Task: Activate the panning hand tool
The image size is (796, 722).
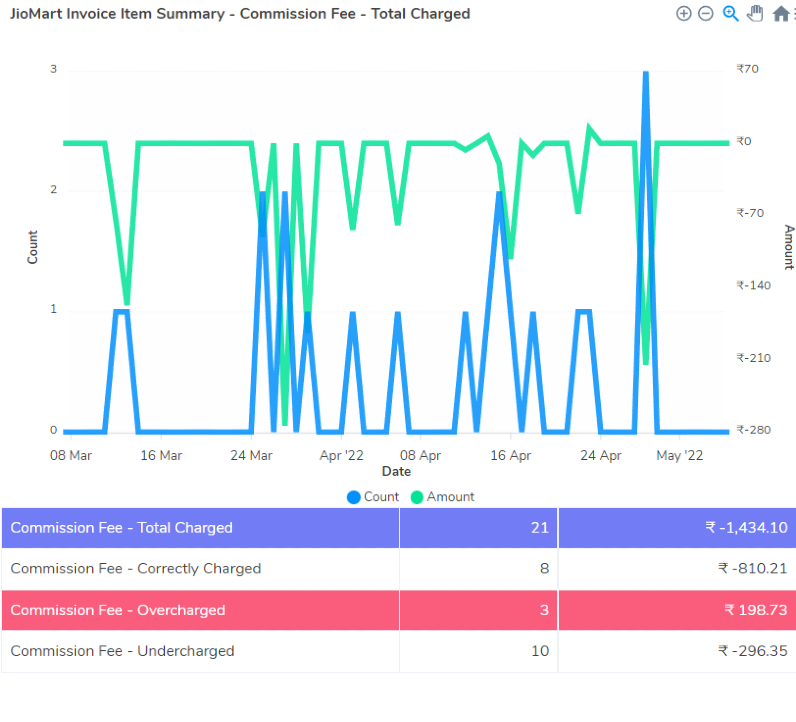Action: [755, 14]
